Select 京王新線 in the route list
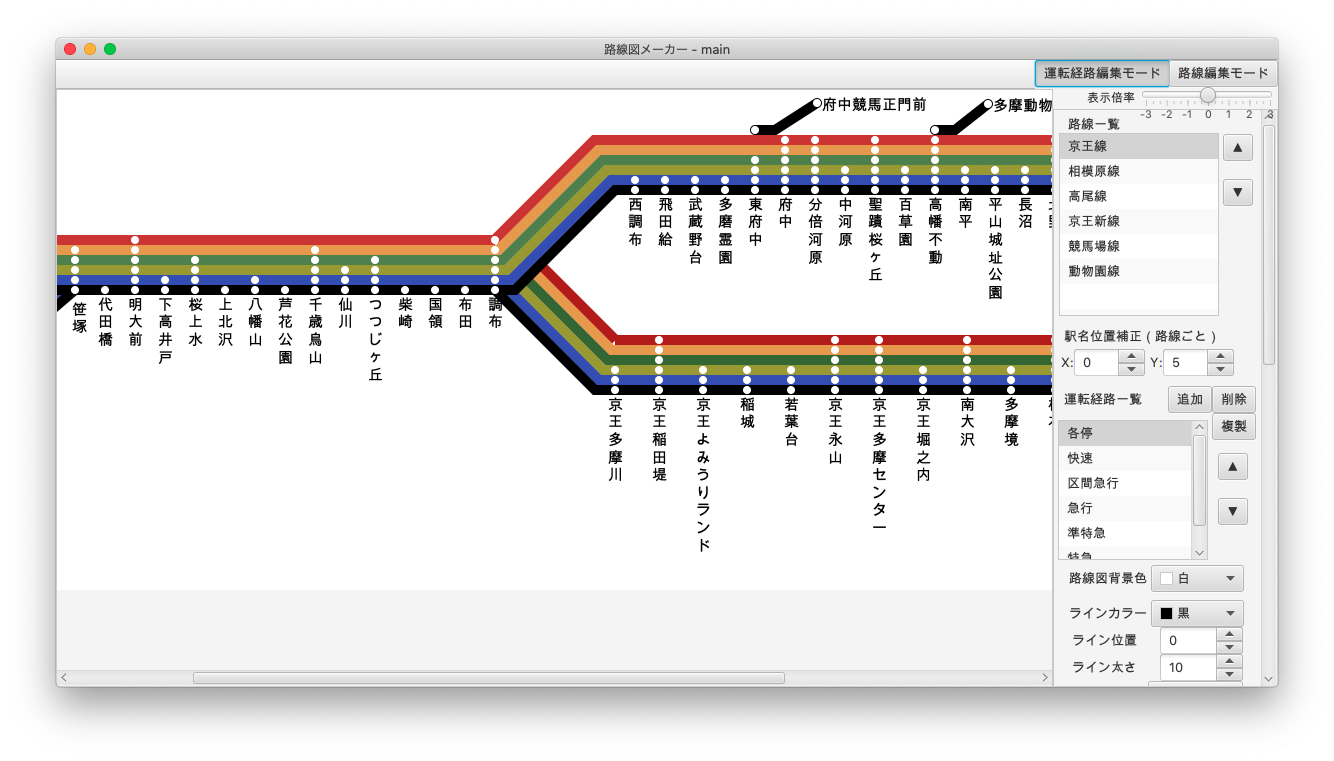Image resolution: width=1334 pixels, height=761 pixels. pos(1138,221)
